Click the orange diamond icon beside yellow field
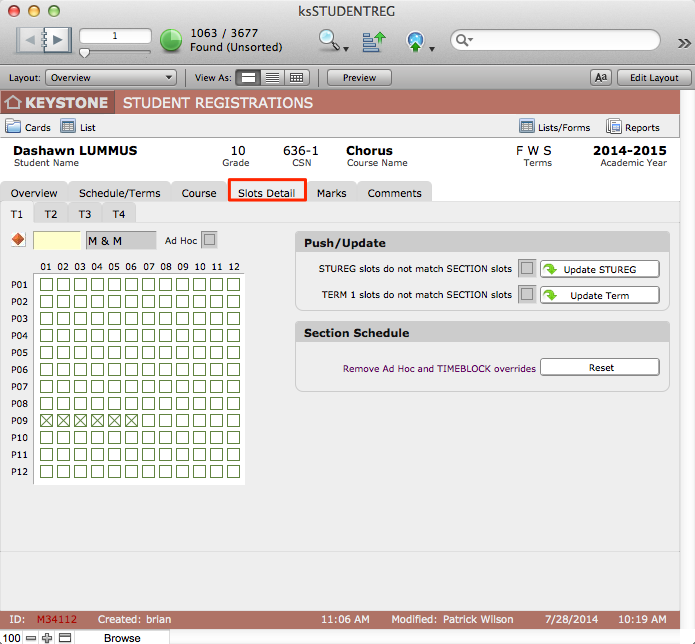This screenshot has height=644, width=695. coord(17,240)
